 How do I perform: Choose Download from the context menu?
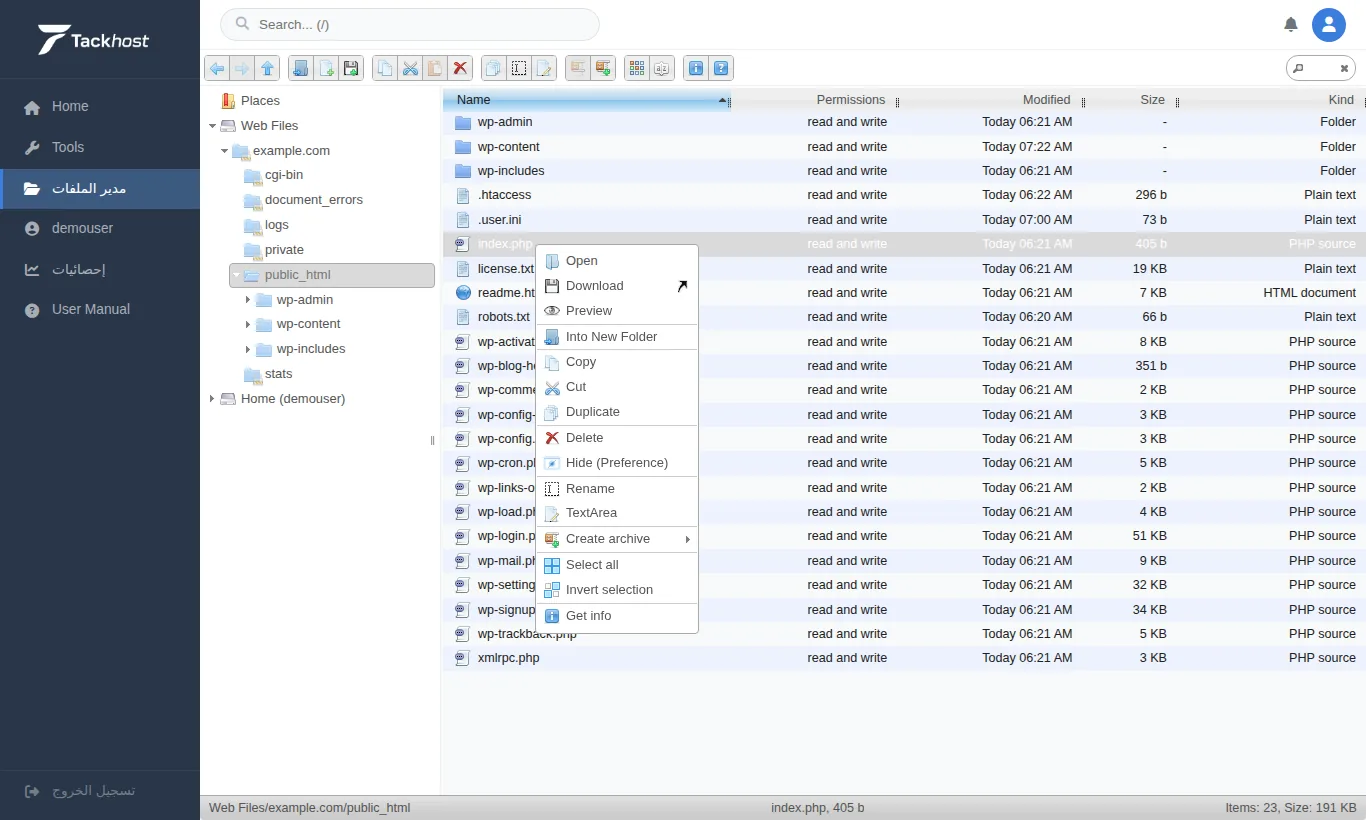tap(617, 286)
